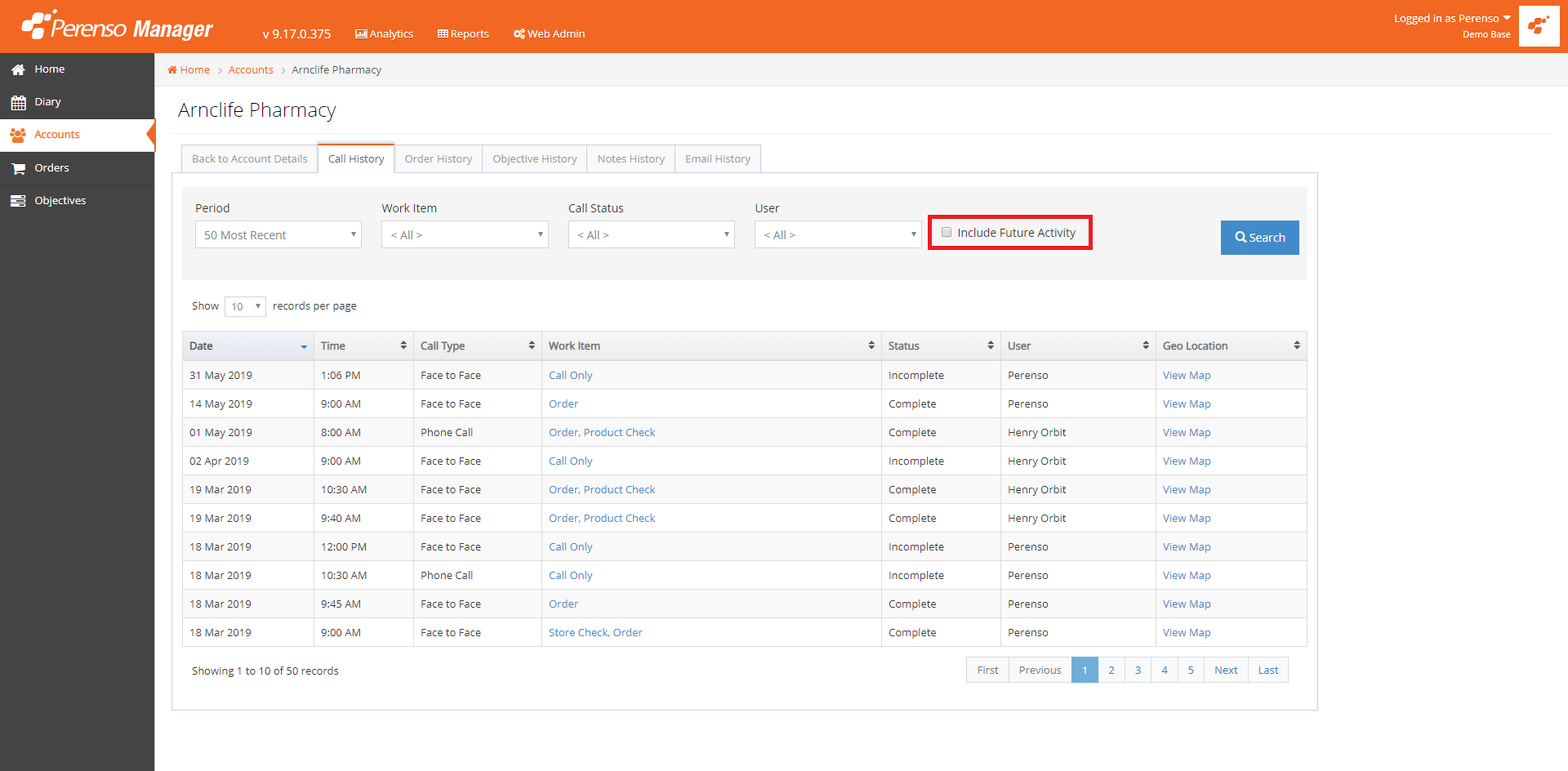Click the Perenso avatar icon at top right
The height and width of the screenshot is (771, 1568).
[1539, 26]
